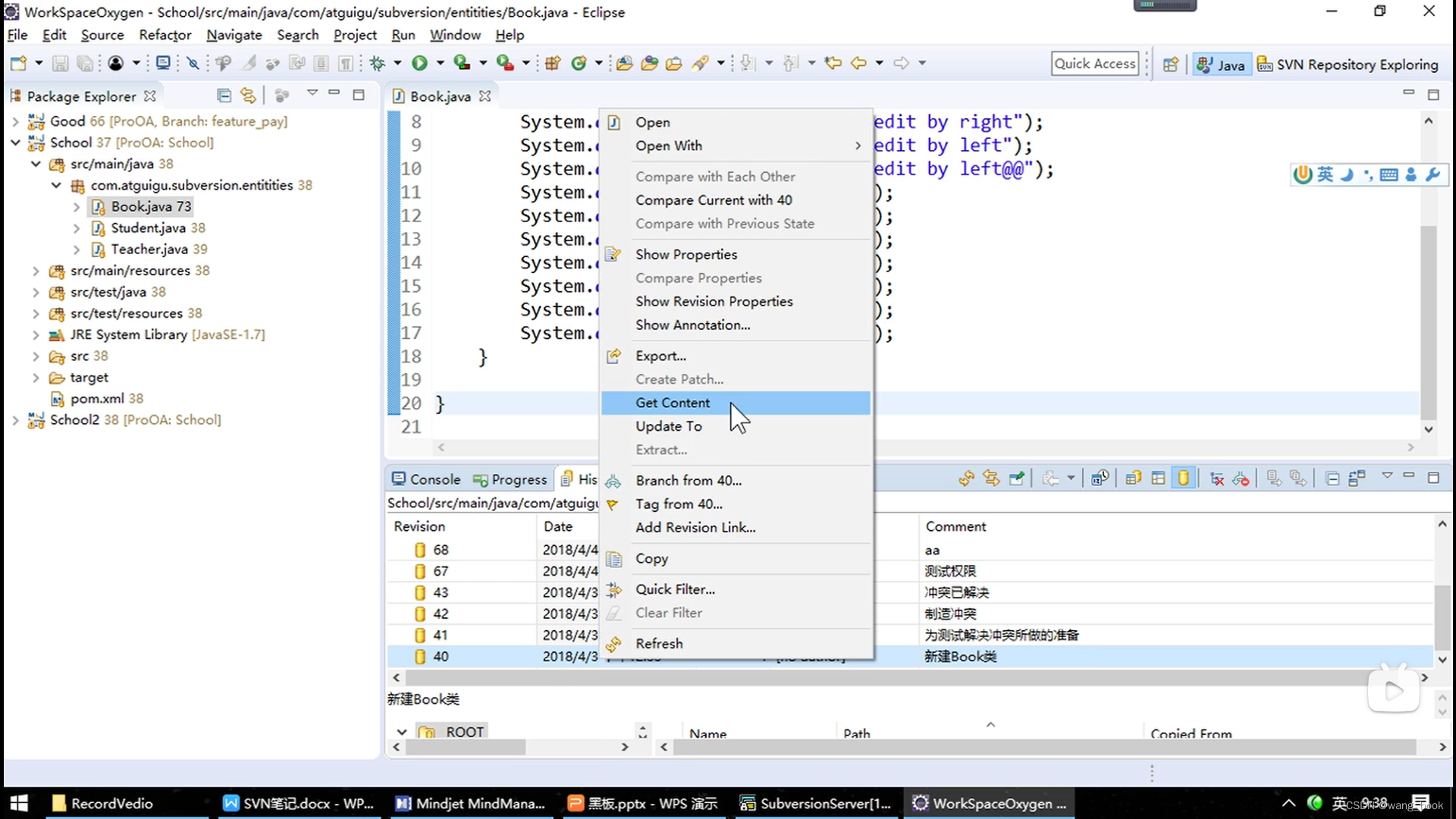Click Collapse All in Package Explorer

click(x=224, y=96)
